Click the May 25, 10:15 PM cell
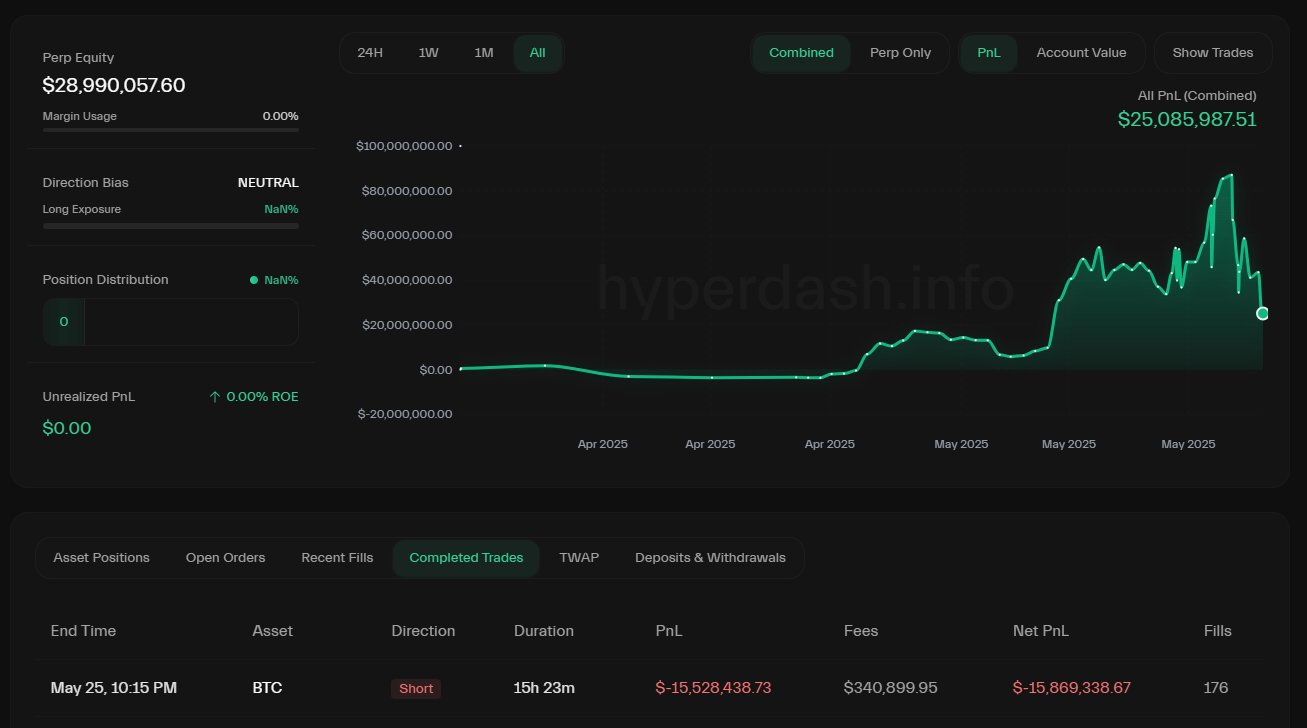 click(114, 688)
